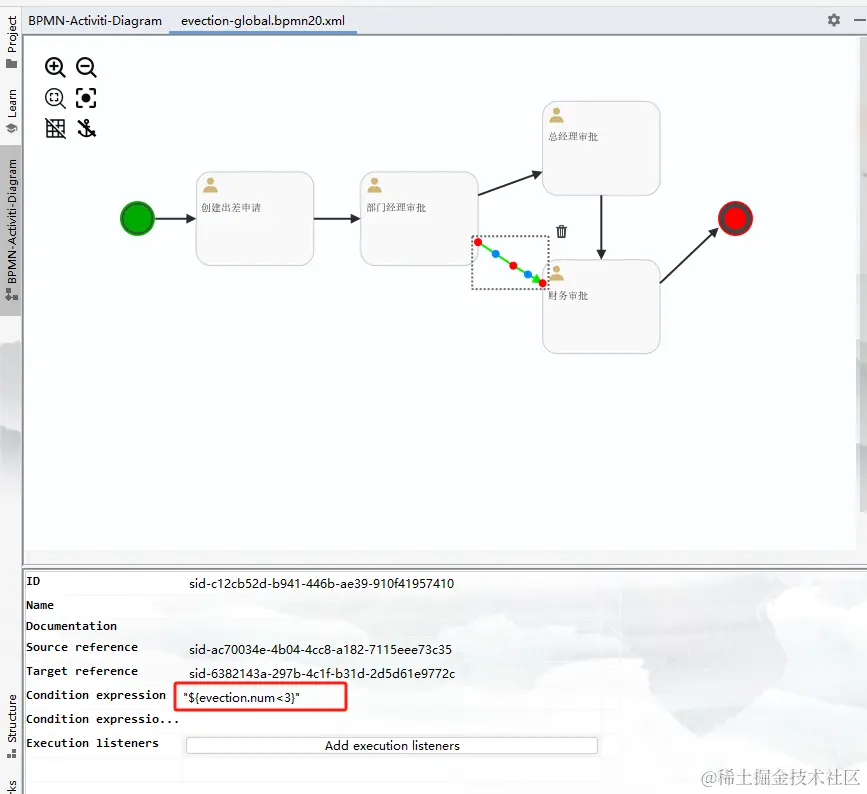Image resolution: width=867 pixels, height=794 pixels.
Task: Click the center/fit diagram target icon
Action: coord(86,98)
